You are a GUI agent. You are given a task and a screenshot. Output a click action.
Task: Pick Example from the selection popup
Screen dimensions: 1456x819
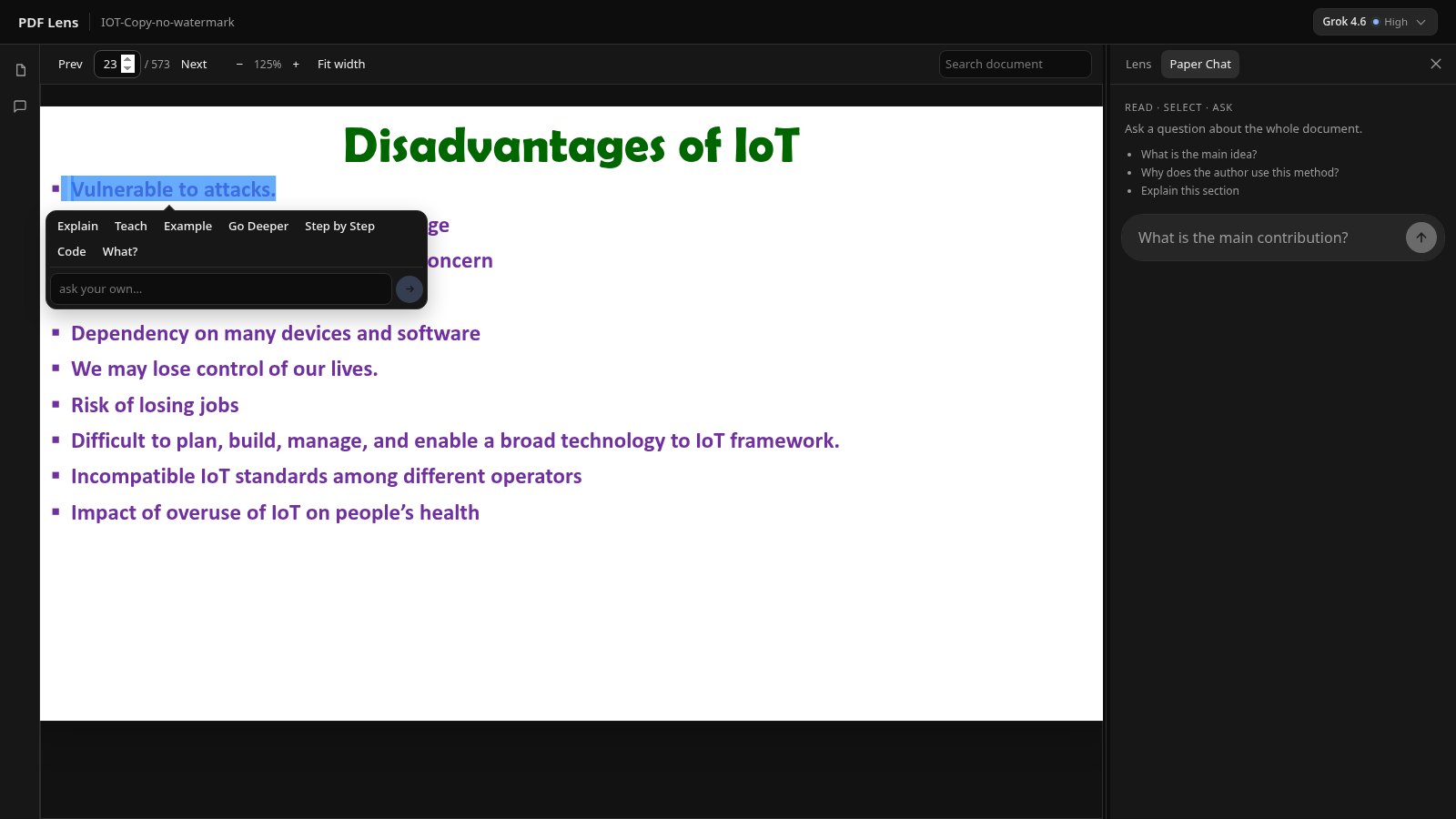click(x=187, y=227)
